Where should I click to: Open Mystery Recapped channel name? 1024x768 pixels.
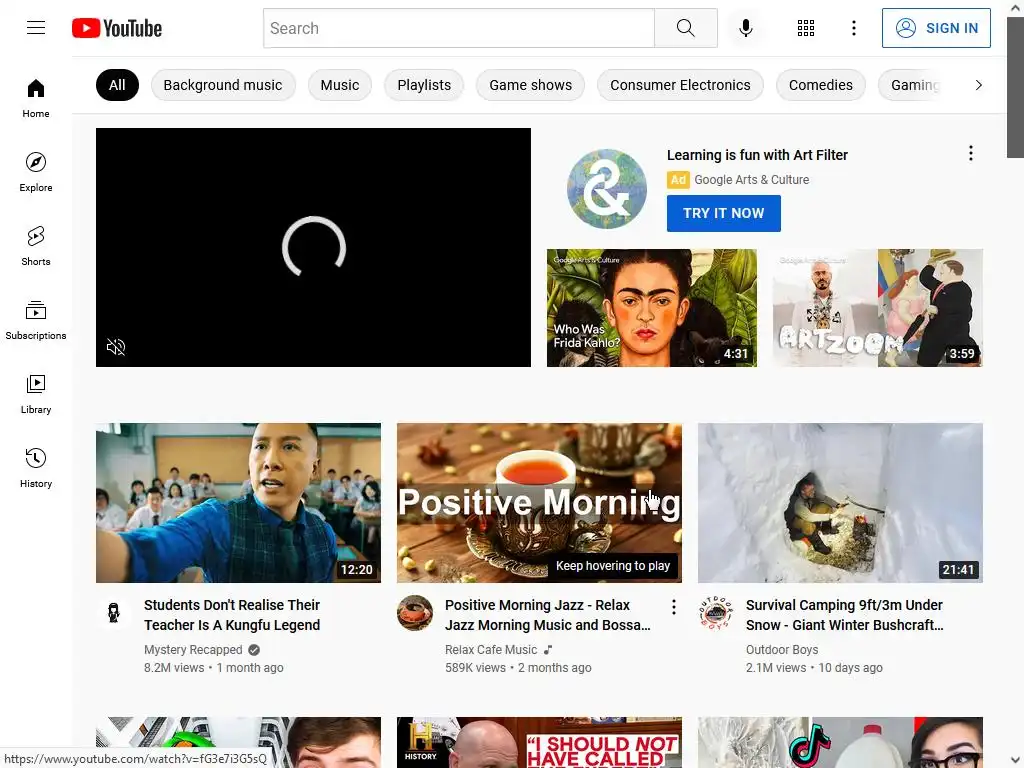[193, 650]
